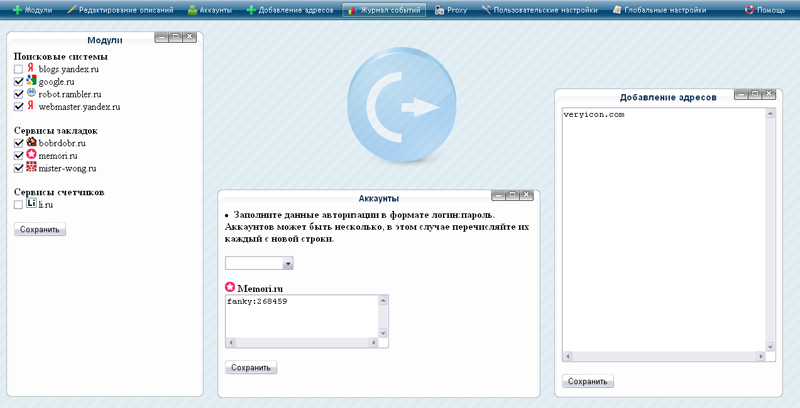Click the Google icon next to google.ru
The image size is (800, 408).
coord(32,80)
